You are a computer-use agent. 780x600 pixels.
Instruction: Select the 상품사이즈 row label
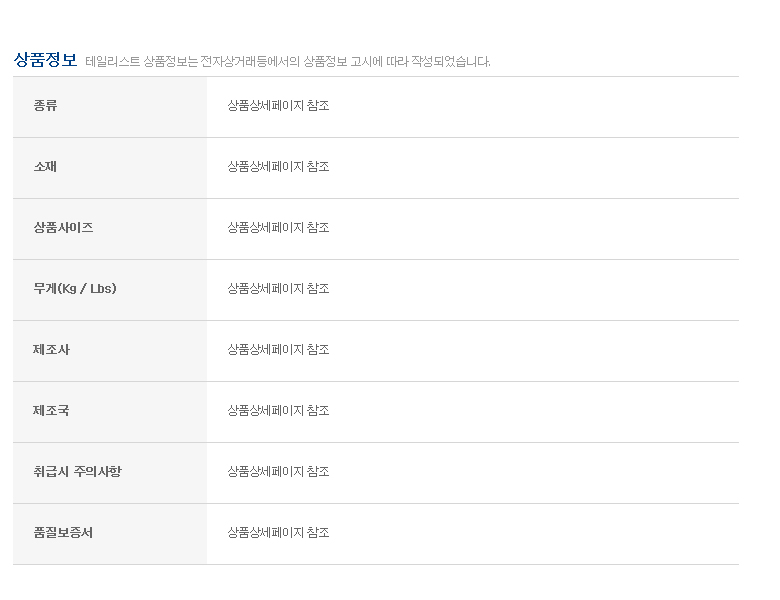[63, 228]
